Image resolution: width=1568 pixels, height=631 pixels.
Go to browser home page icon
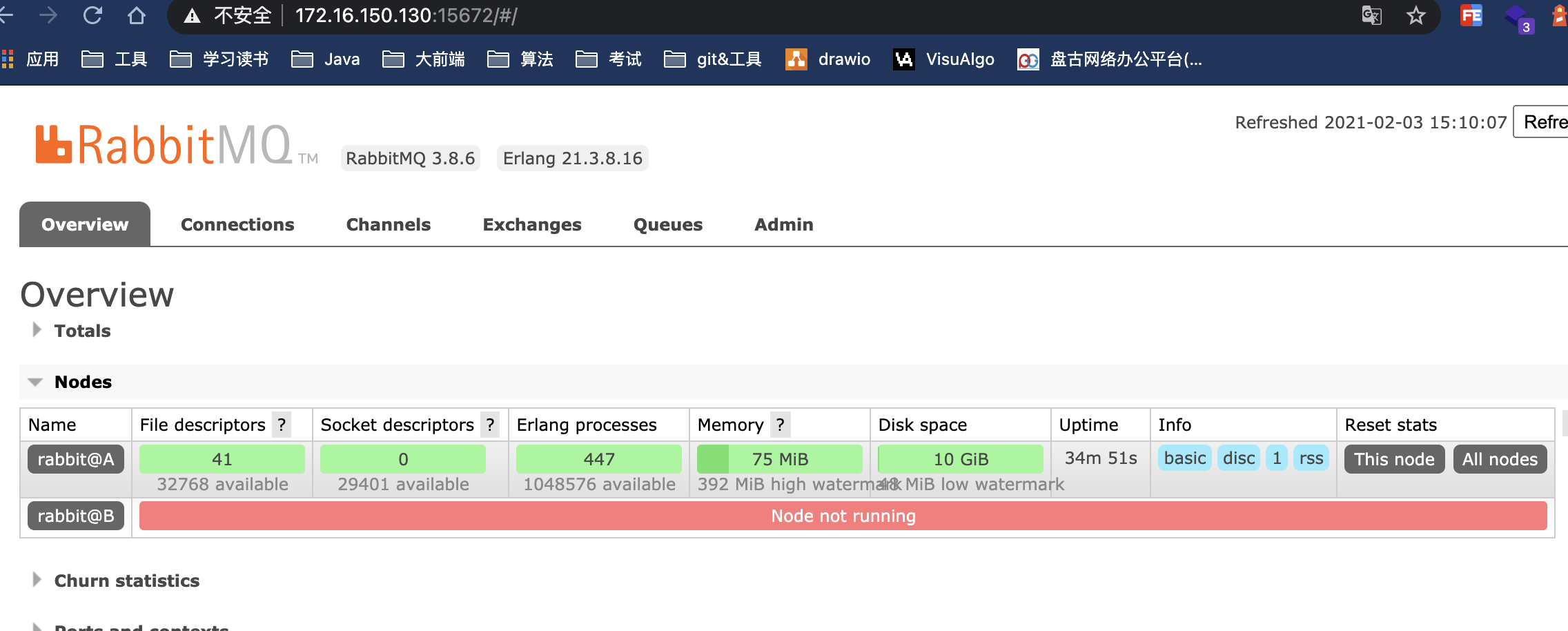point(137,15)
